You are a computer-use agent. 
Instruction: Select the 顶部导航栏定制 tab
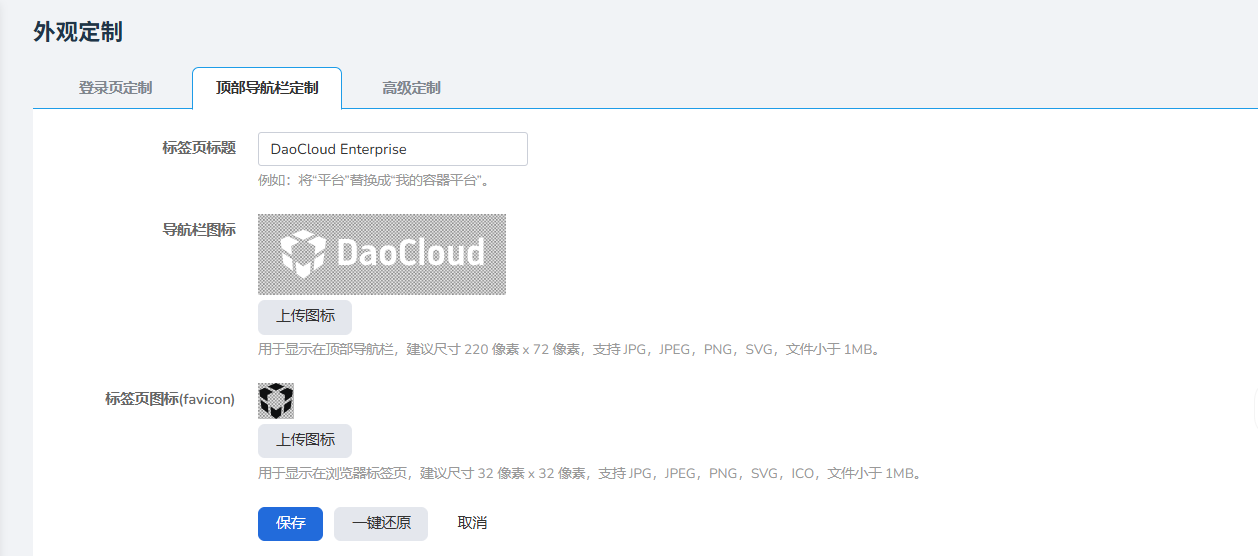[x=267, y=88]
